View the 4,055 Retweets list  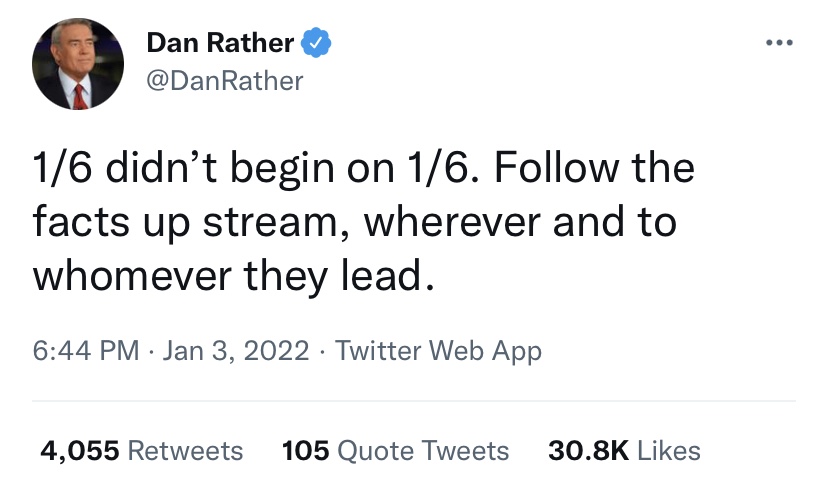[x=141, y=451]
